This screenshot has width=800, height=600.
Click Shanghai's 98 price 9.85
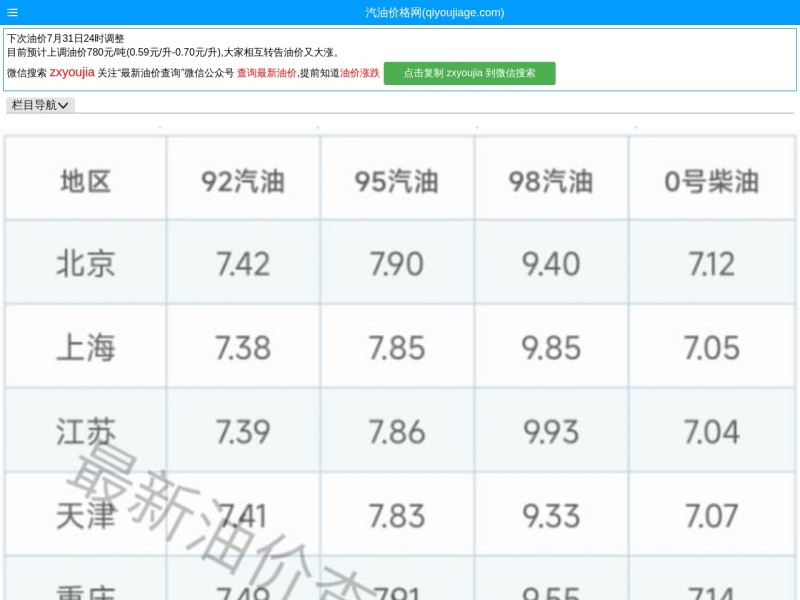click(551, 348)
